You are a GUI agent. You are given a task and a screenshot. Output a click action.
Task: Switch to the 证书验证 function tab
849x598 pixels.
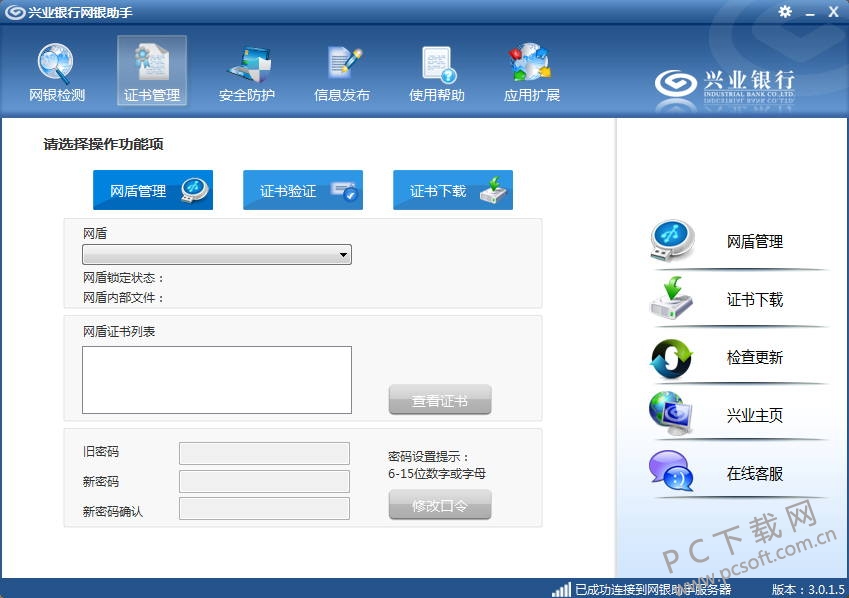[x=303, y=190]
